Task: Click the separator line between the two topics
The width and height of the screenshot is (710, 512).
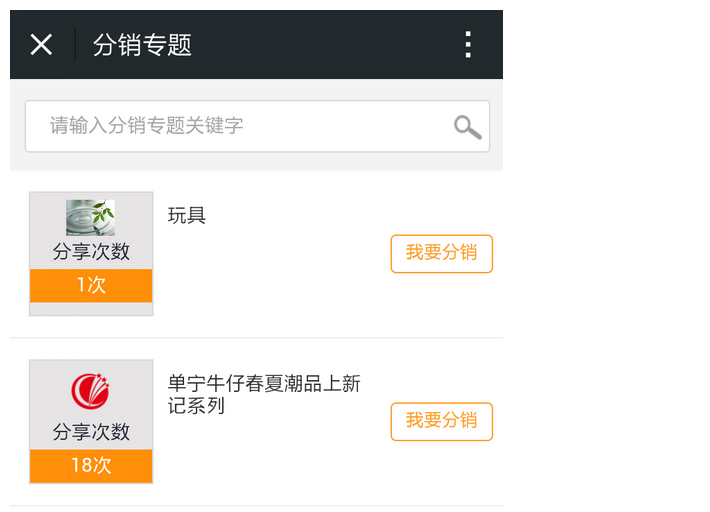Action: tap(256, 338)
